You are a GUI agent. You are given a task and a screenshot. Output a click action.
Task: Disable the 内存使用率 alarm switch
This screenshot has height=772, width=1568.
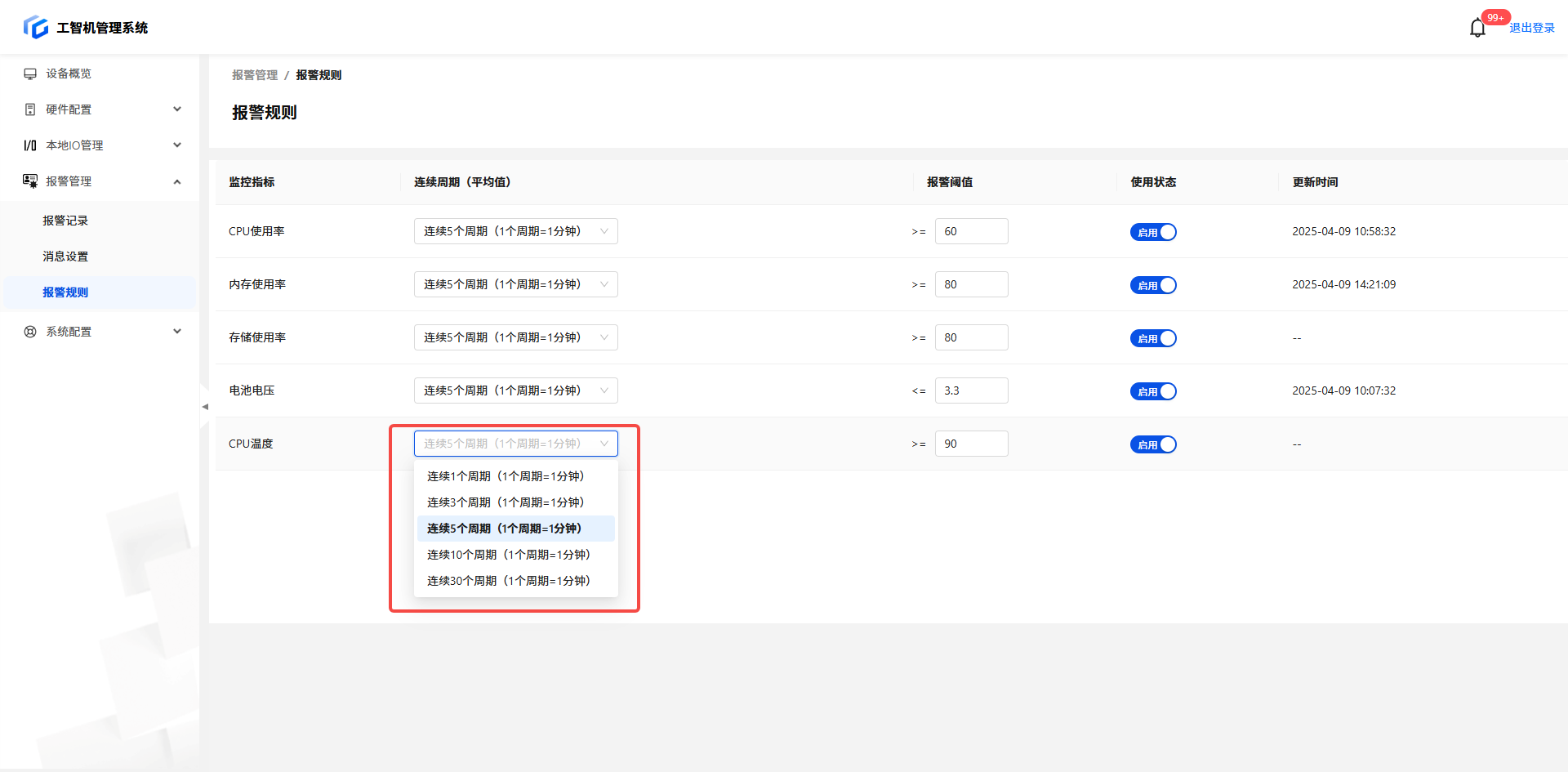(x=1152, y=285)
